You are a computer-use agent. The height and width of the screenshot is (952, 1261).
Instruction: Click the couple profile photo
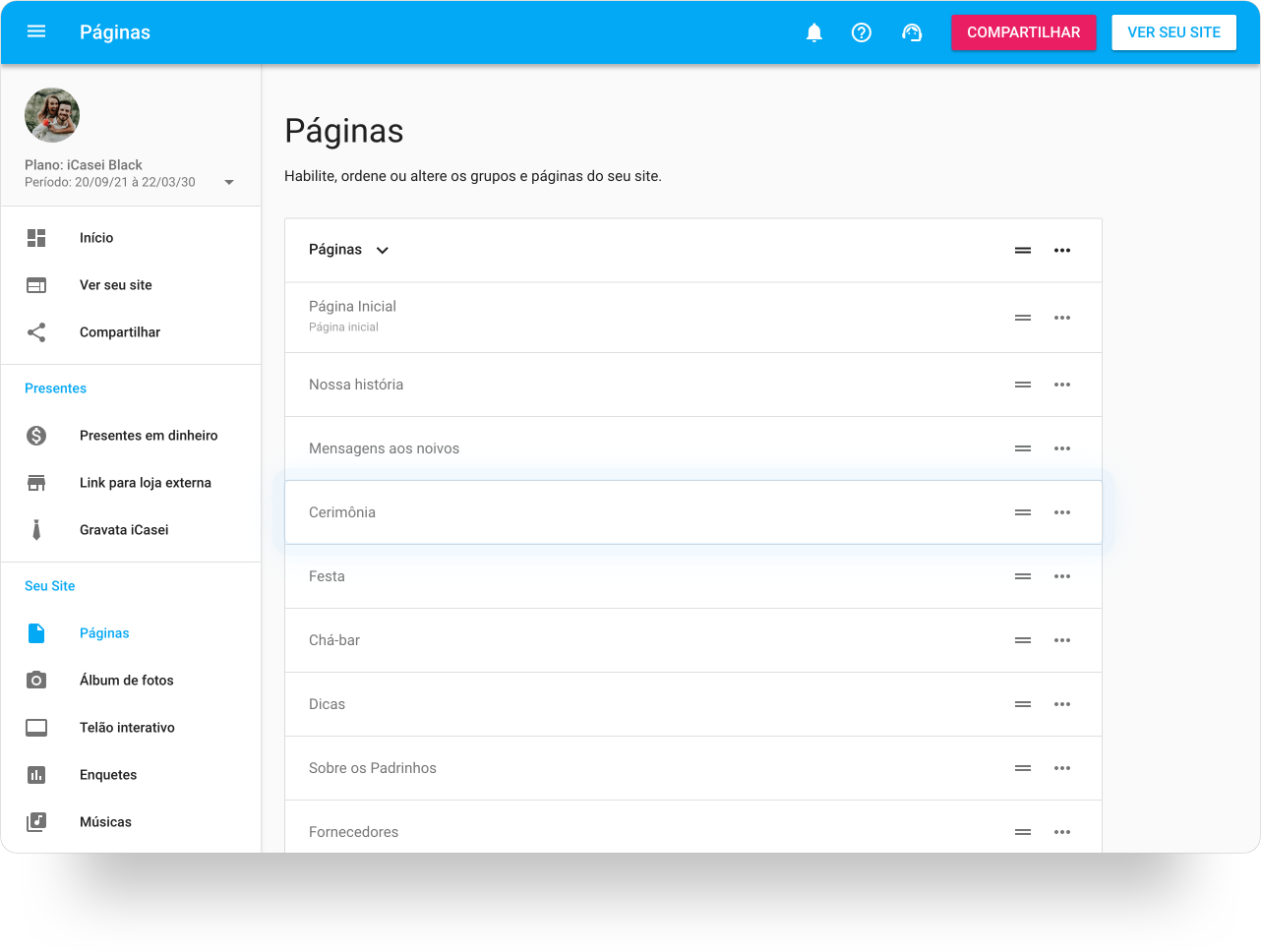pos(52,115)
